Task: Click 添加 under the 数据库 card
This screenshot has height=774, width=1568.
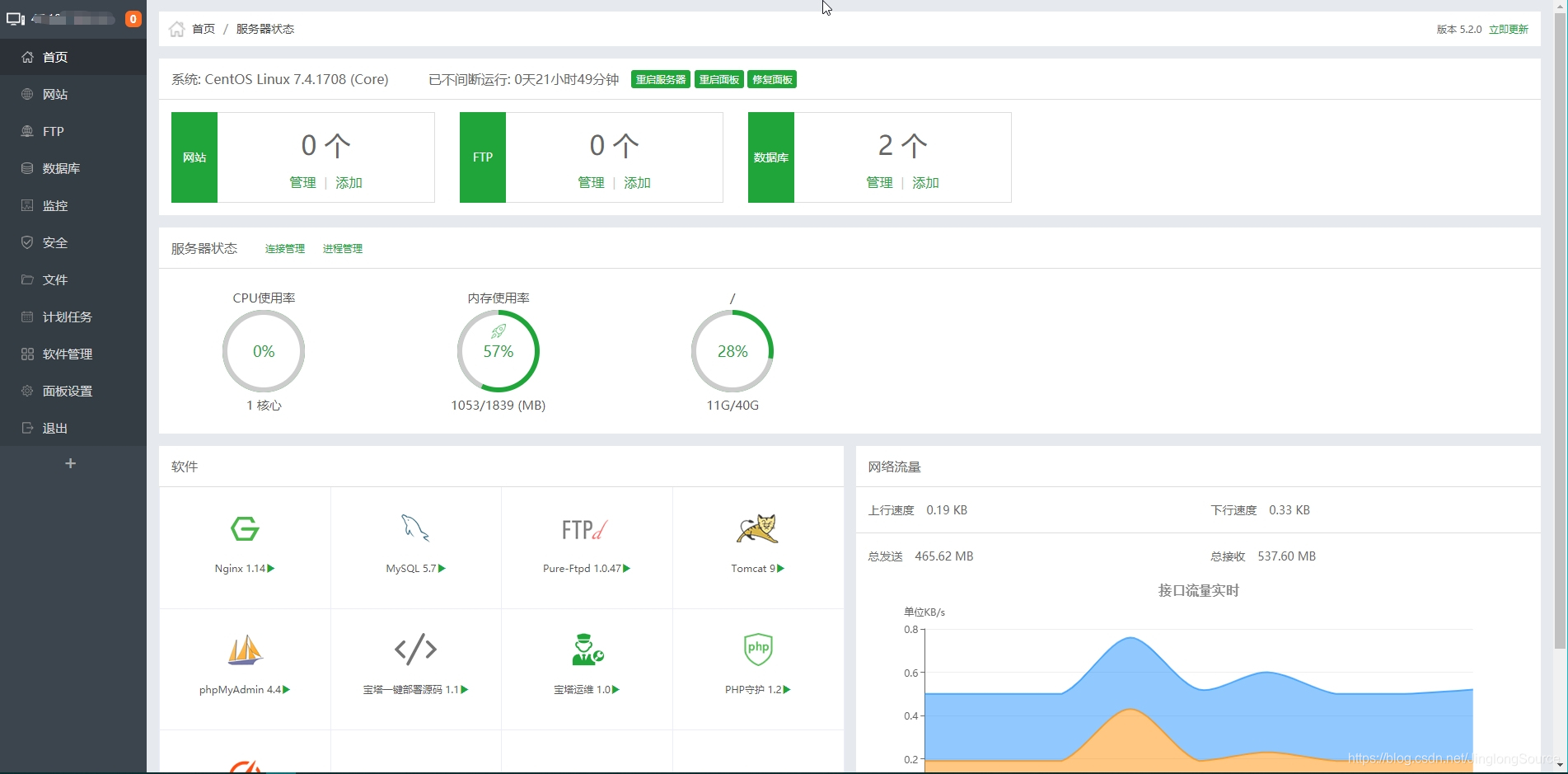Action: (925, 182)
